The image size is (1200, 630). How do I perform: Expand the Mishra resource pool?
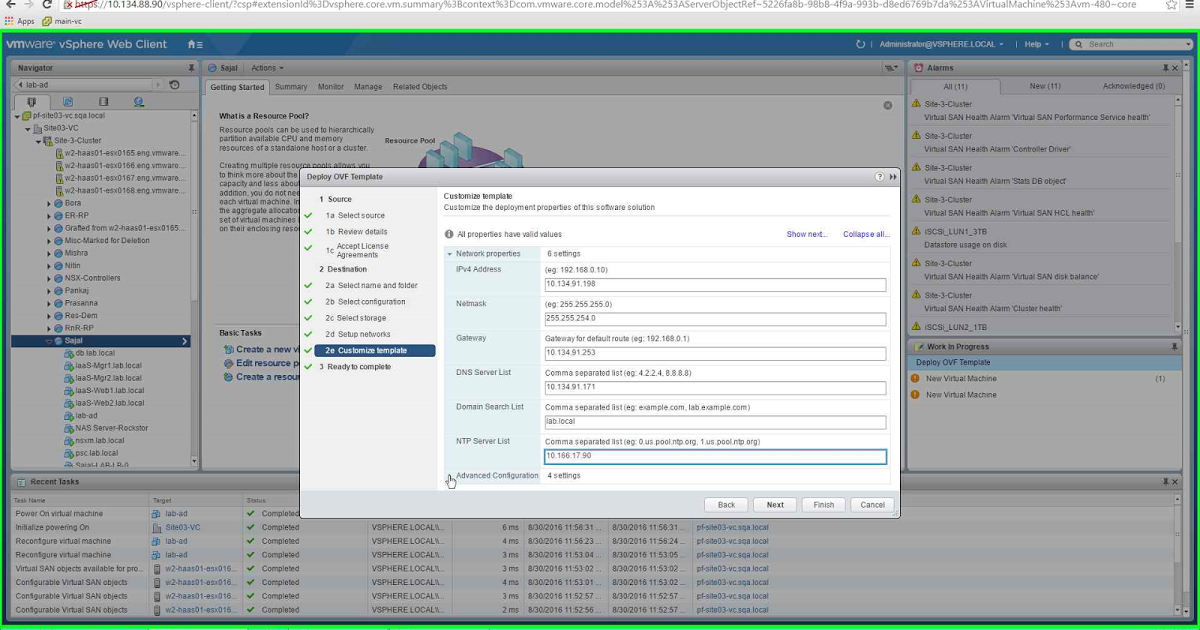click(x=49, y=253)
